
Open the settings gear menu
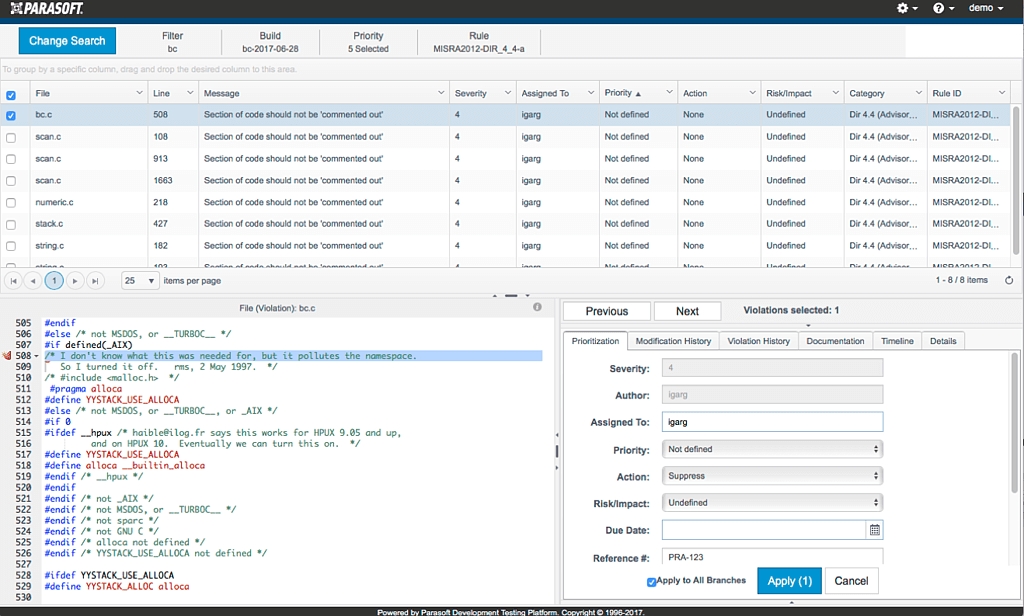907,8
